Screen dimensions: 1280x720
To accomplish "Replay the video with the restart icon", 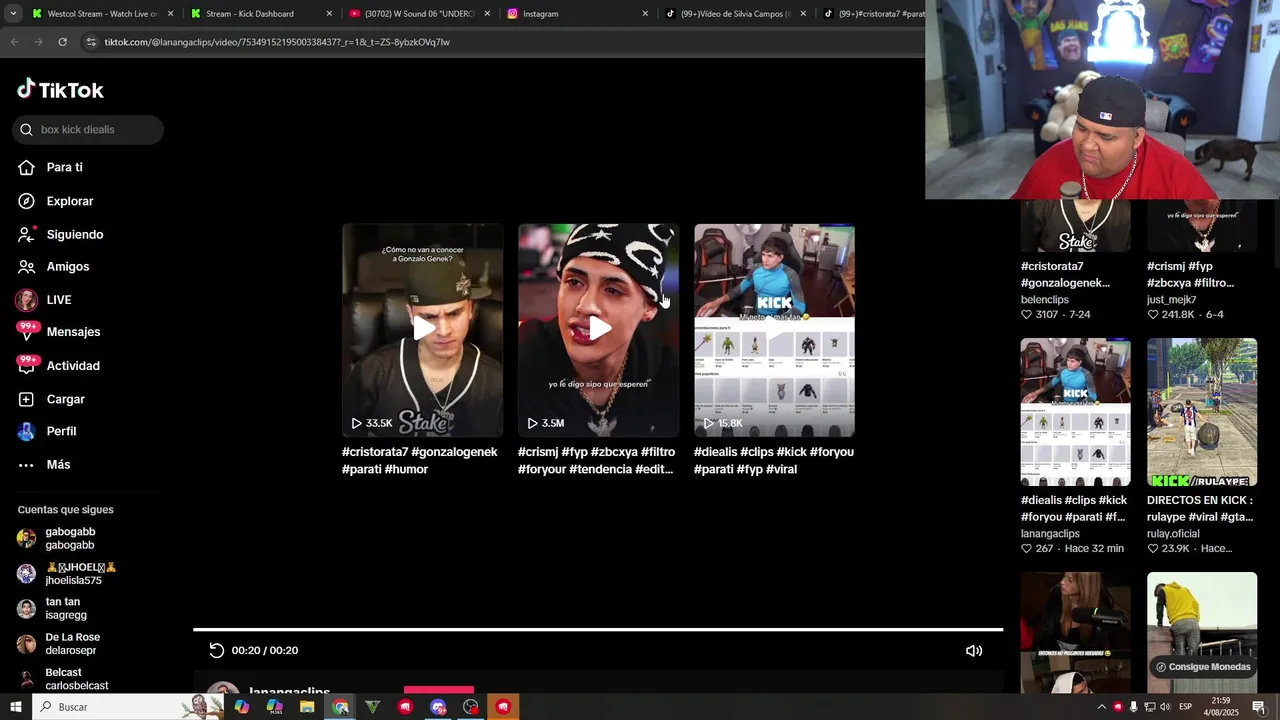I will (x=216, y=650).
